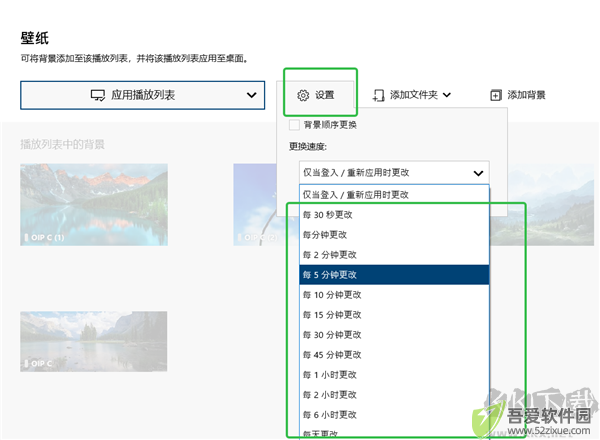Expand the arrow next to 添加文件夹
Screen dimensions: 600x440
tap(447, 95)
